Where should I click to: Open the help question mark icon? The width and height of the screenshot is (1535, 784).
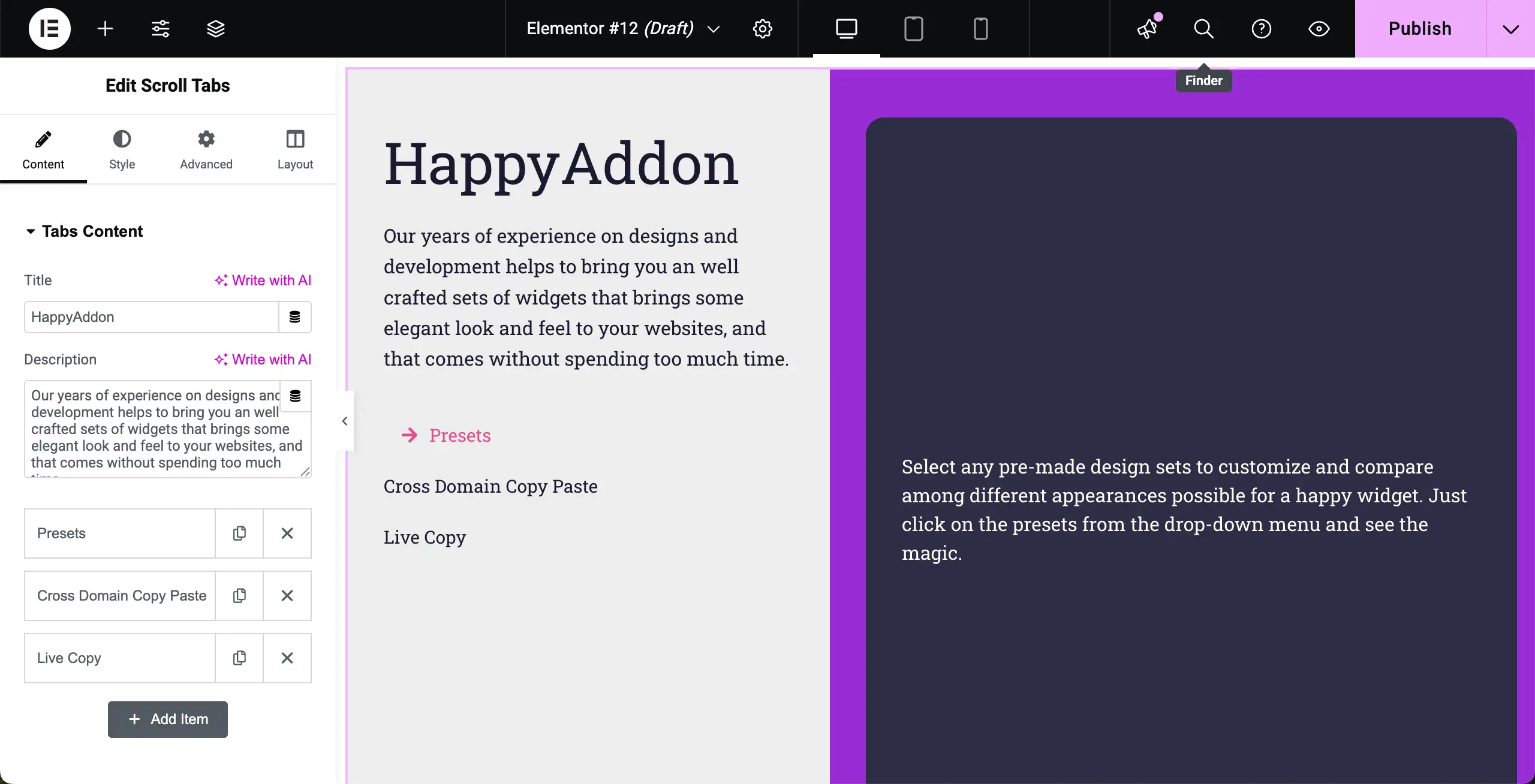(x=1261, y=29)
